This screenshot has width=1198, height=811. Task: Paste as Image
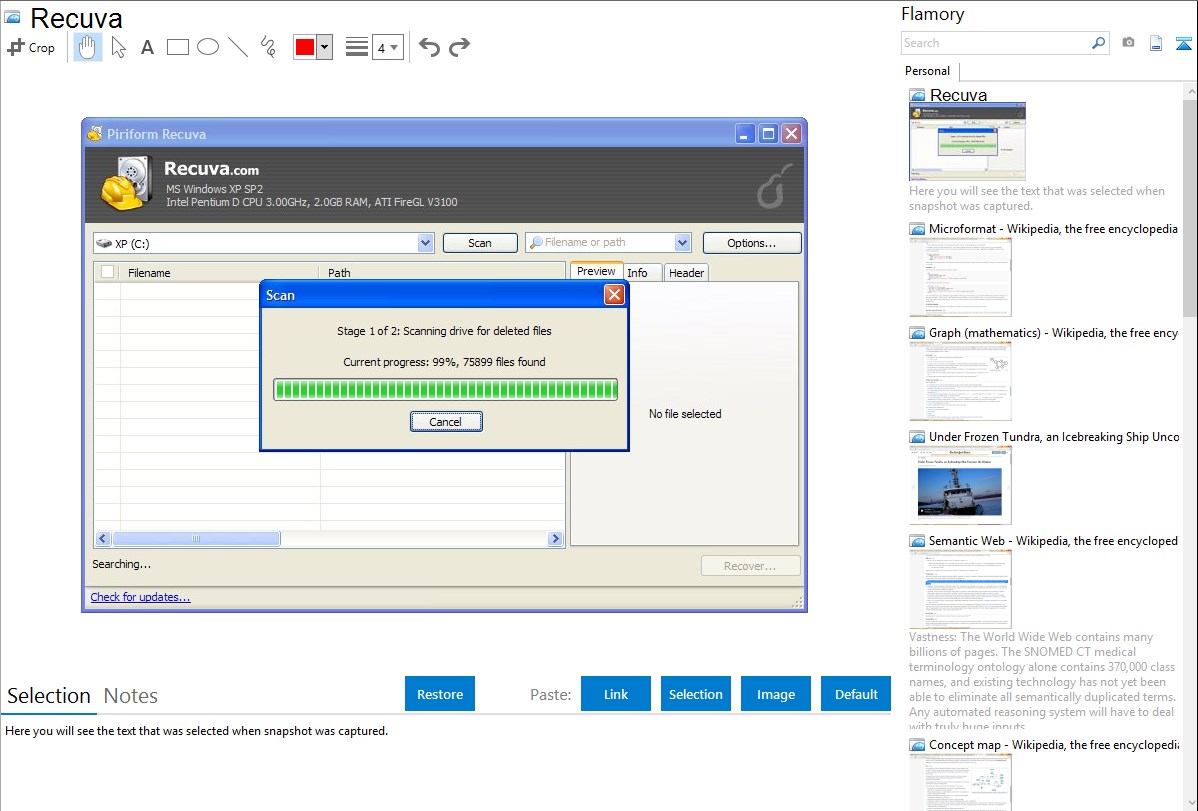775,694
